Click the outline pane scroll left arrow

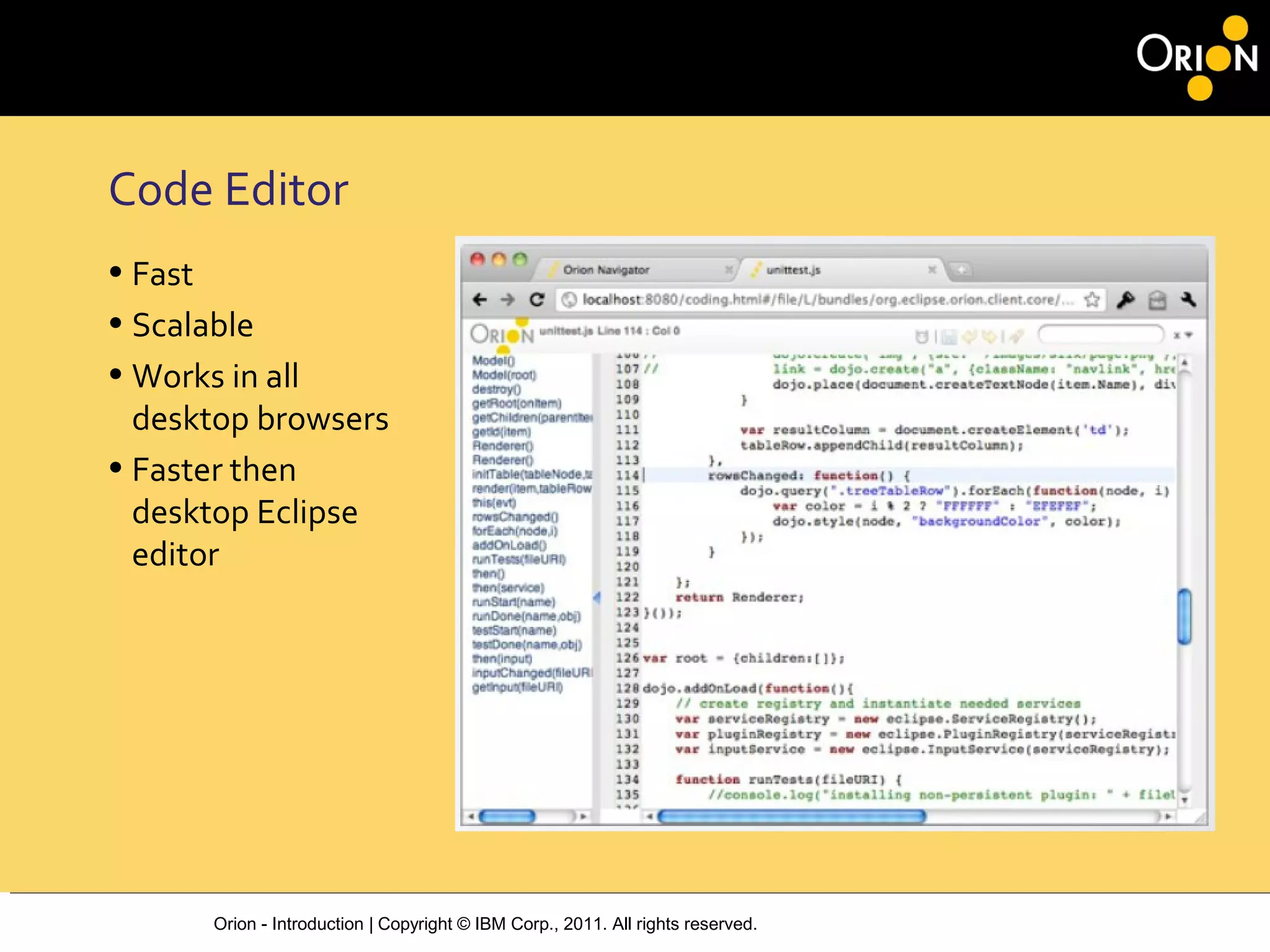point(471,817)
